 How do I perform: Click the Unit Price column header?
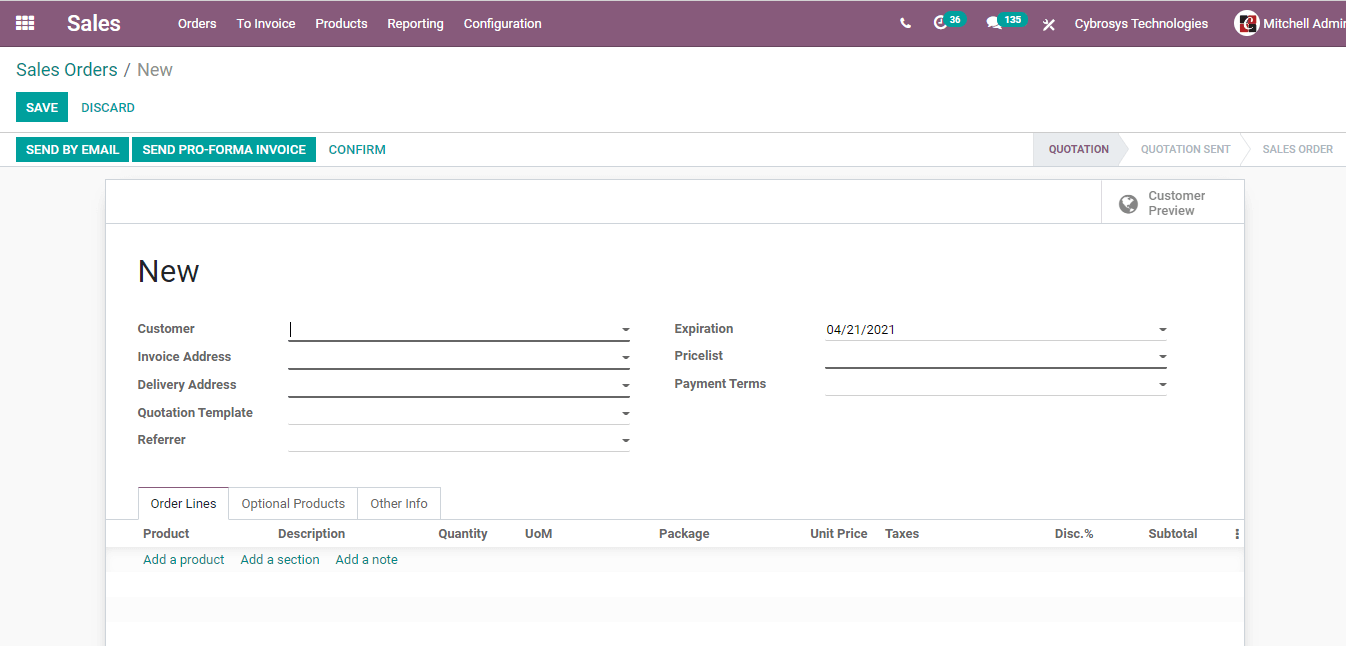(839, 534)
